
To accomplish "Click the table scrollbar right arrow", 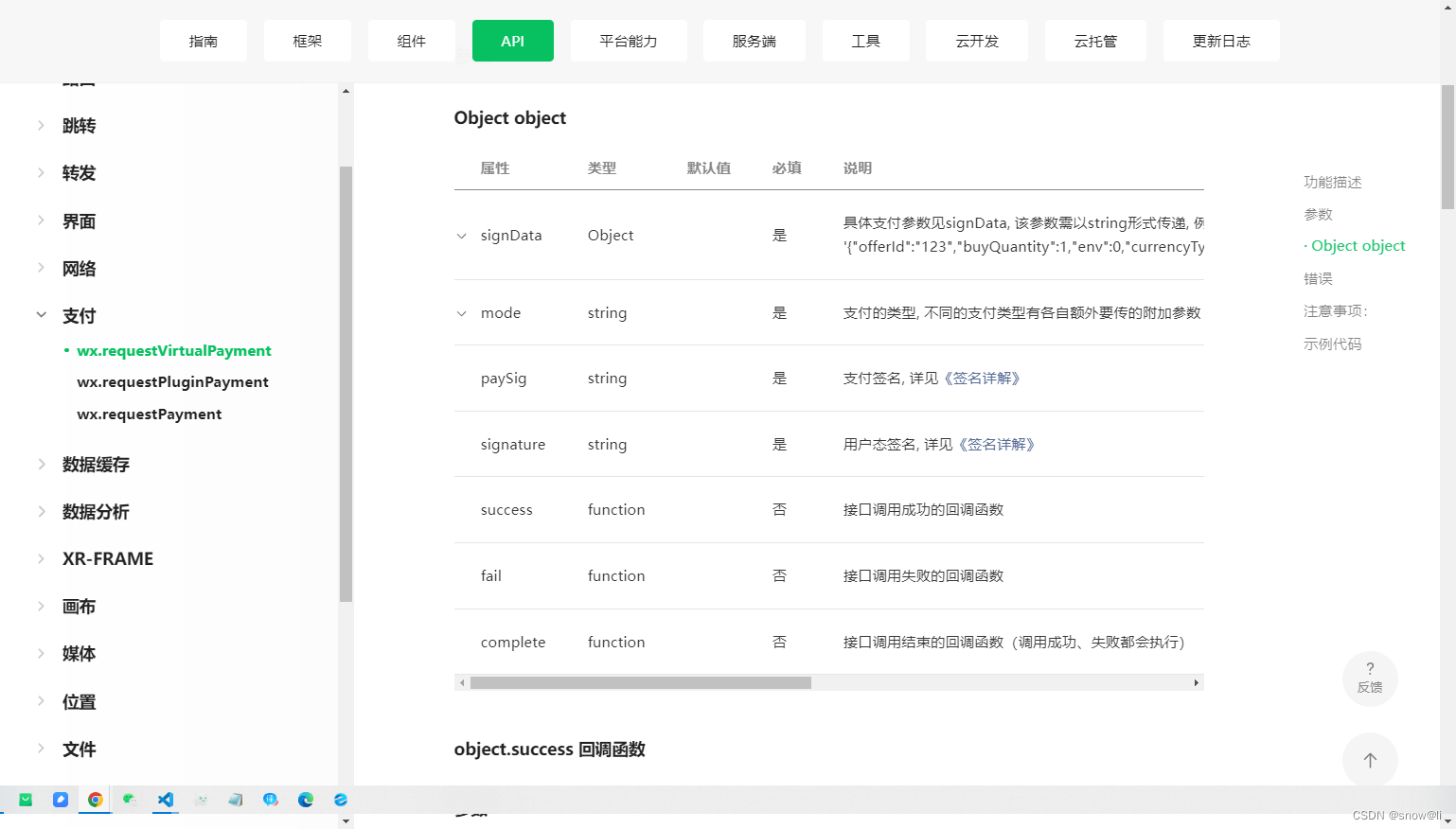I will tap(1196, 682).
